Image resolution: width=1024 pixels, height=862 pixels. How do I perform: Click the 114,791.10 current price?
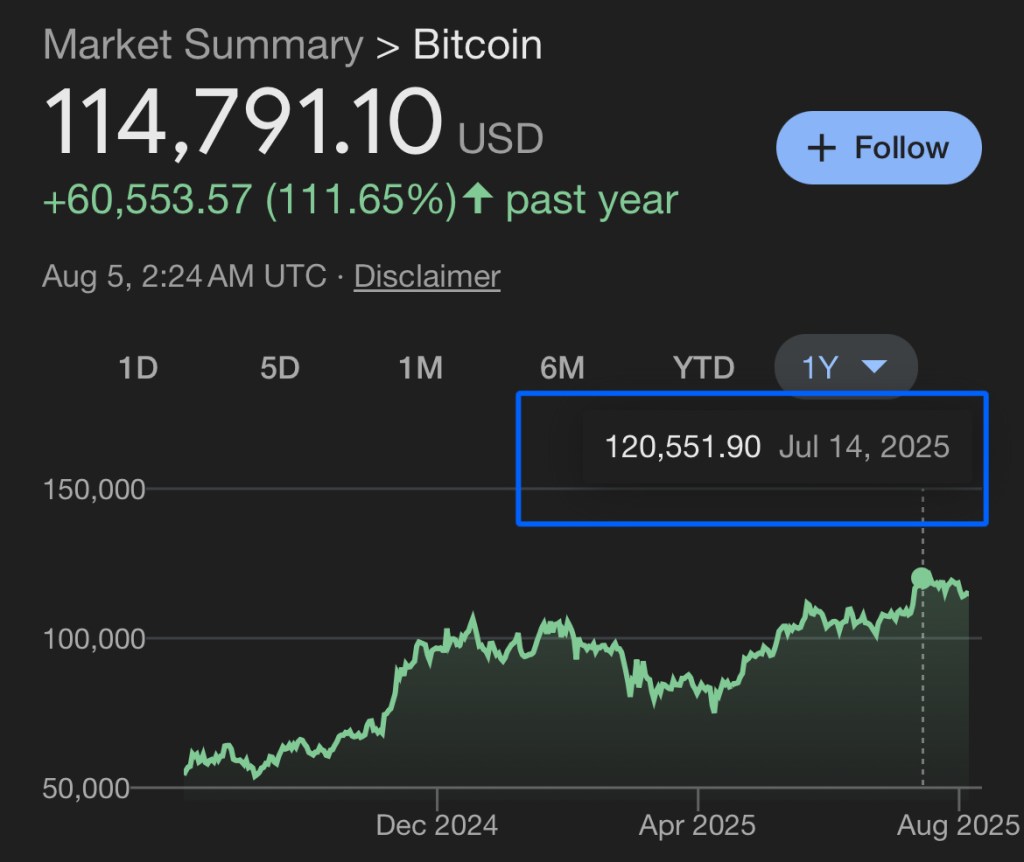(x=243, y=123)
